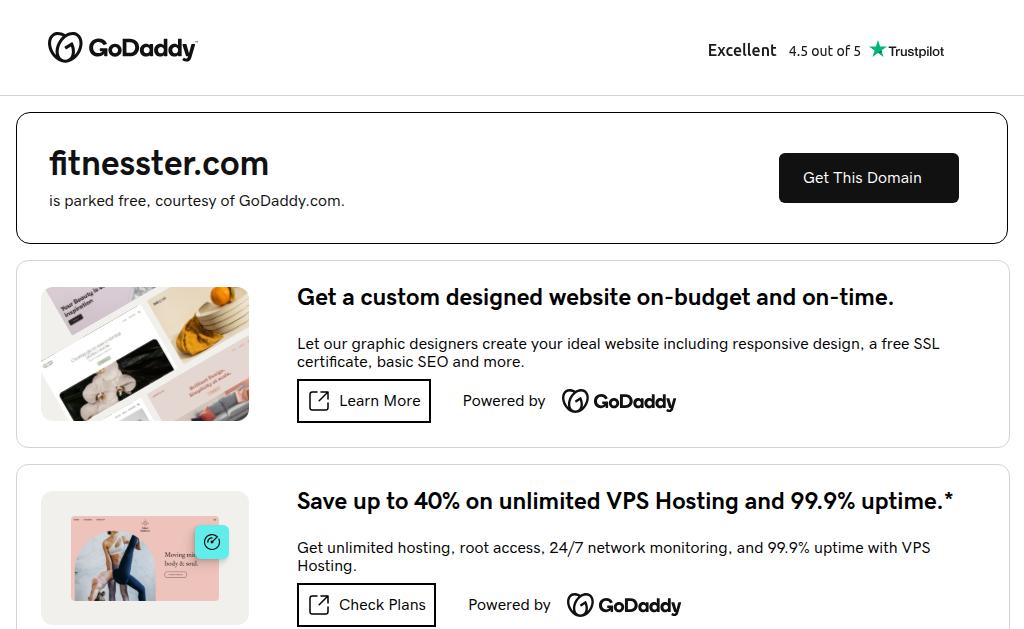This screenshot has width=1024, height=629.
Task: Click the GoDaddy logo in header
Action: 122,48
